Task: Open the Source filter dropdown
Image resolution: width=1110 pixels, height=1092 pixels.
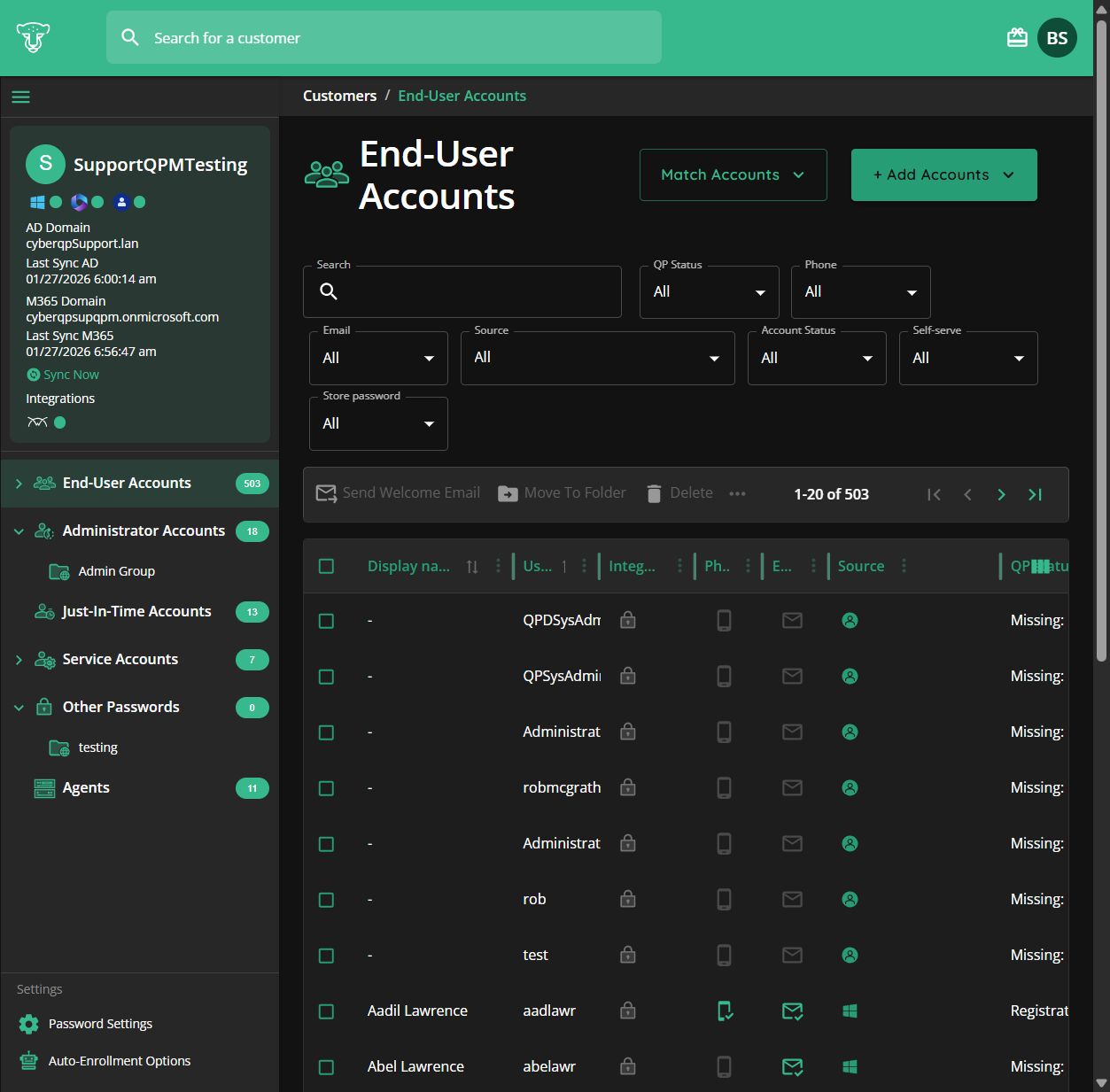Action: tap(598, 358)
